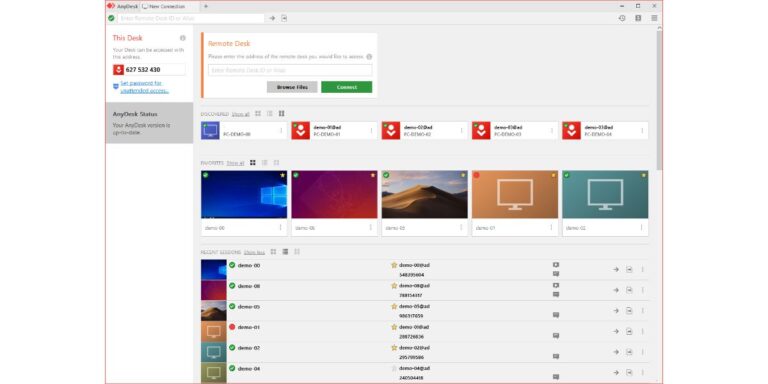Open session history icon in the top toolbar
The image size is (768, 384).
622,18
